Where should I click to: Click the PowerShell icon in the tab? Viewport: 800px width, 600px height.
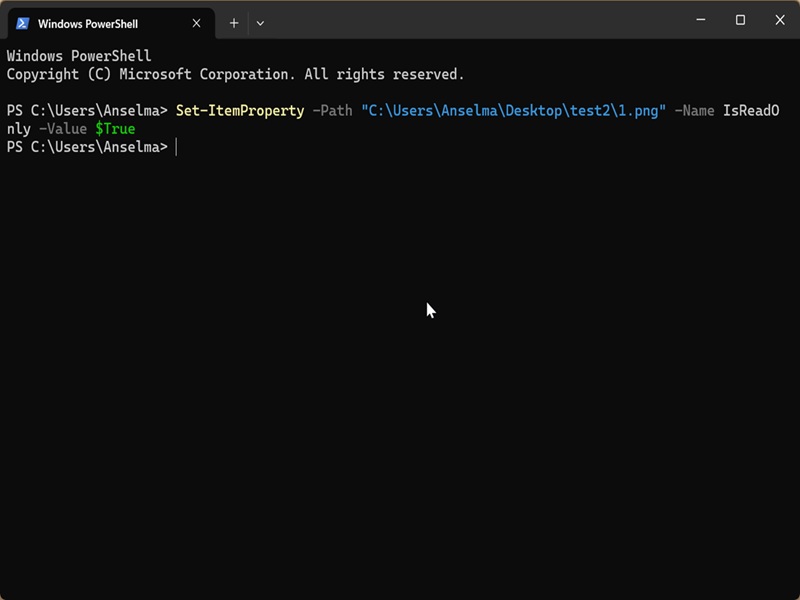tap(22, 23)
